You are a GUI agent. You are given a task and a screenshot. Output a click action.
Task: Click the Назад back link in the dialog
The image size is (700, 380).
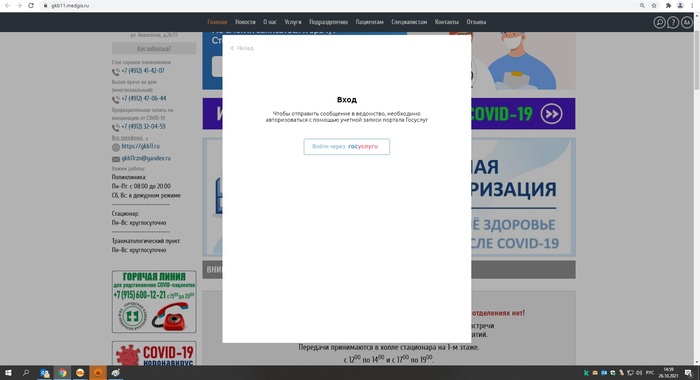pyautogui.click(x=242, y=48)
